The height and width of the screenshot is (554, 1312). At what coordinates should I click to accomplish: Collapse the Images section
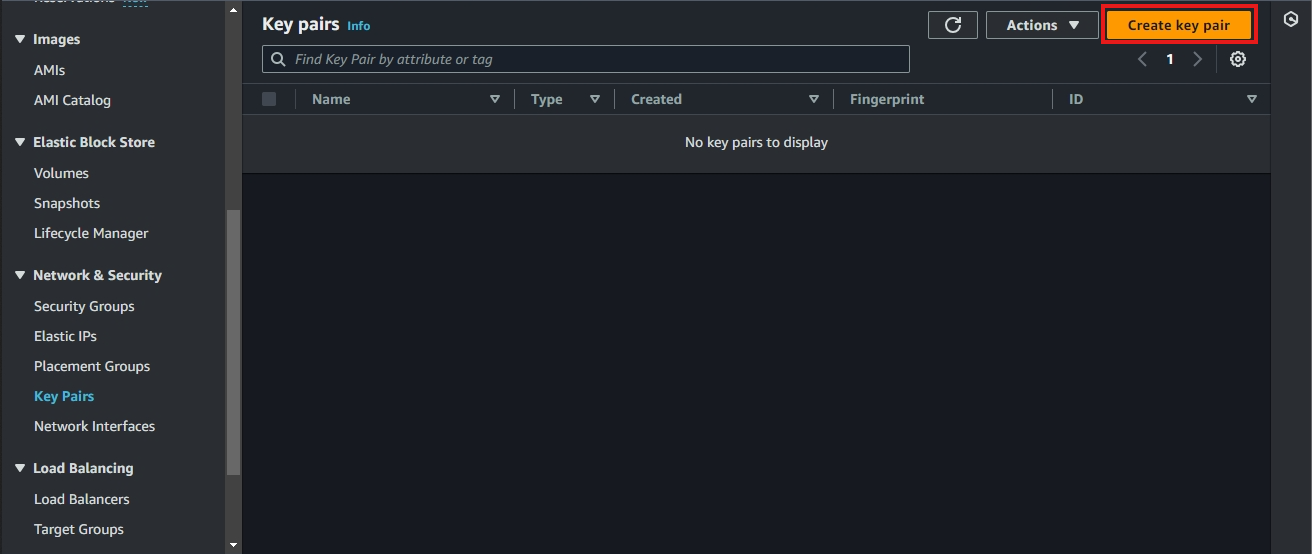20,39
